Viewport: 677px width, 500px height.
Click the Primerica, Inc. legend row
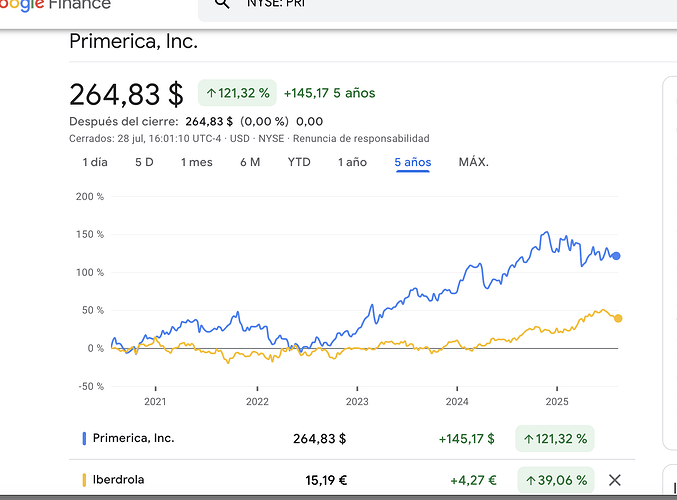tap(133, 438)
